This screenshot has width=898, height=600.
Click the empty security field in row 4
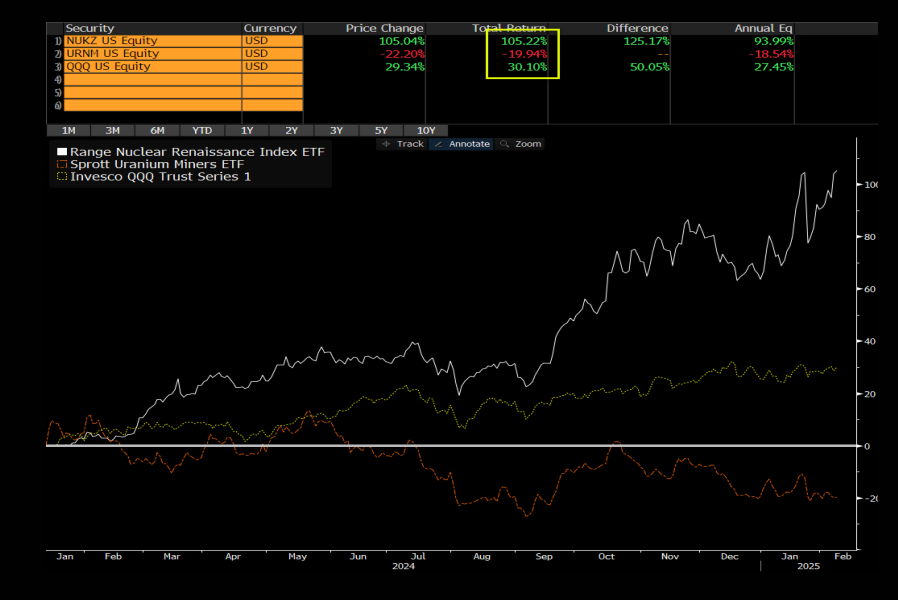152,80
